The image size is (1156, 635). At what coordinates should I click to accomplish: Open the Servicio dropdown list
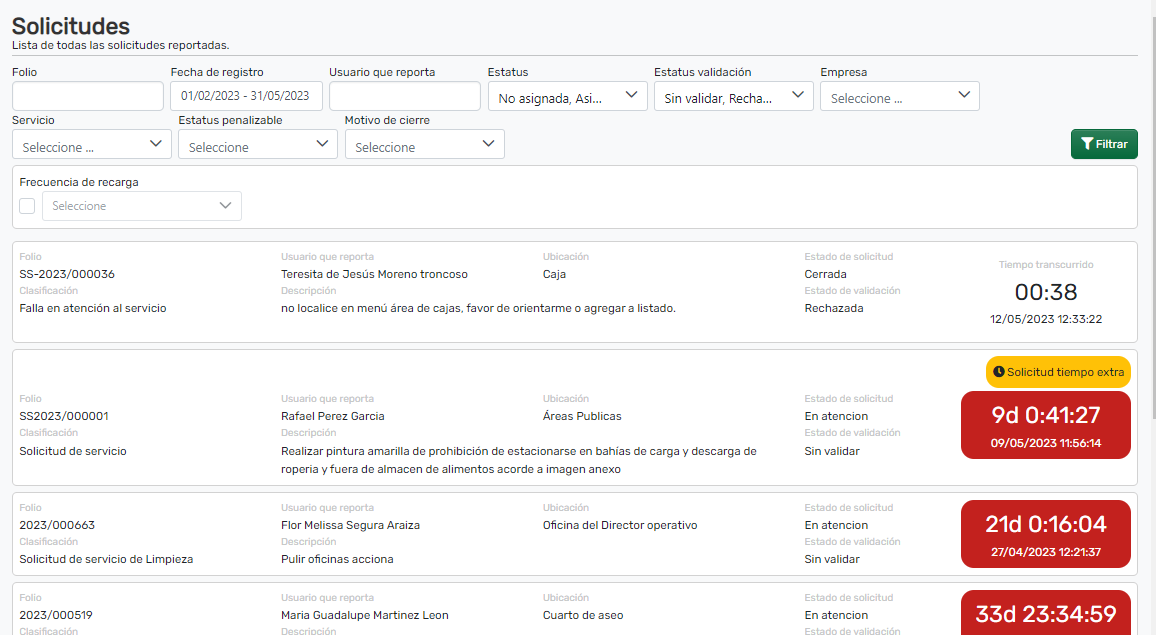pyautogui.click(x=92, y=146)
